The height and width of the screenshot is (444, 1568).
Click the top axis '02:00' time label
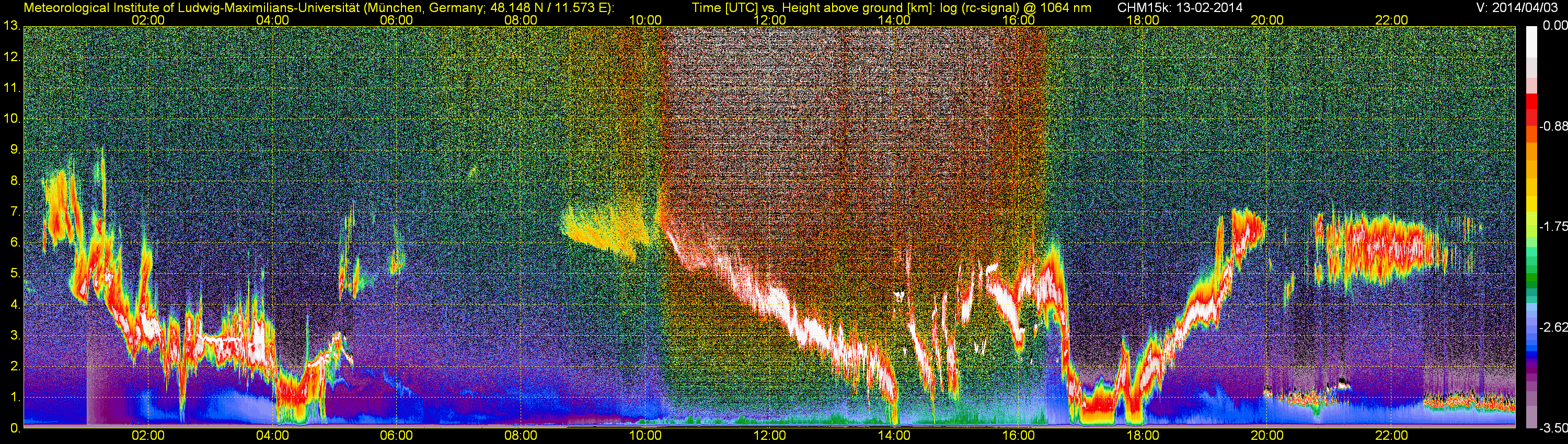148,20
